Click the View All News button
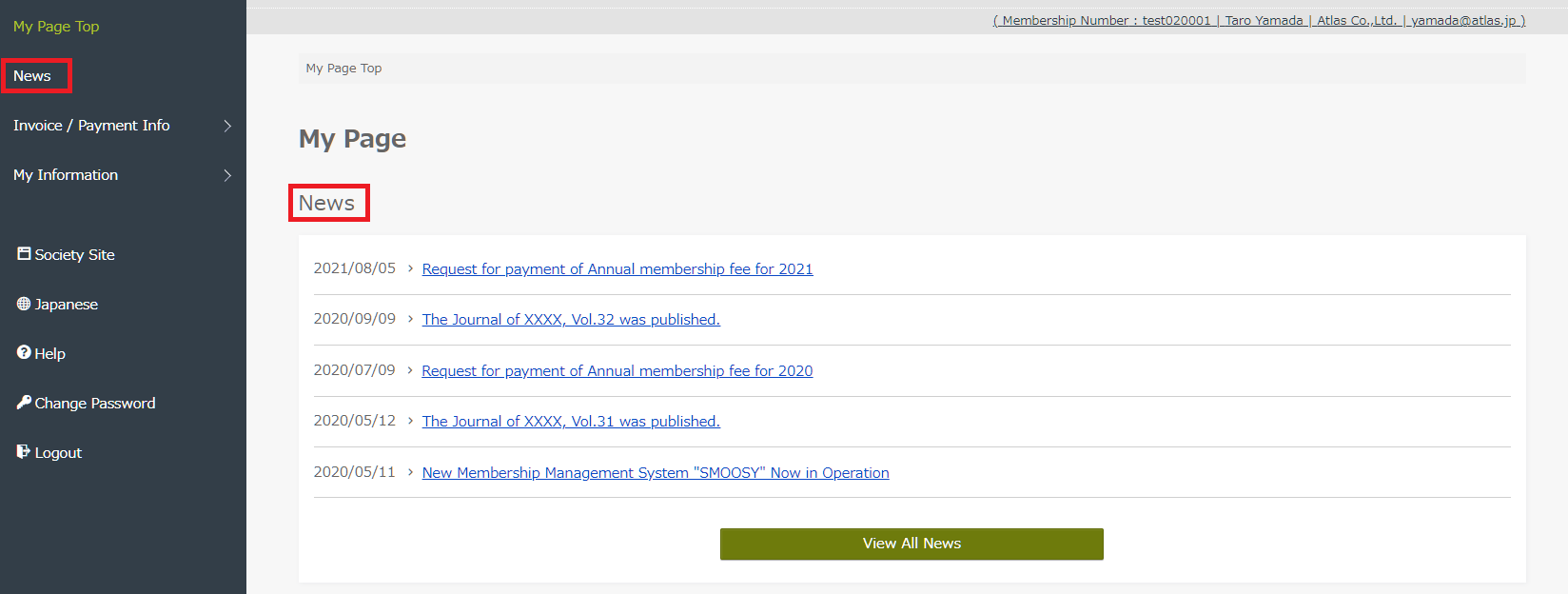 911,544
